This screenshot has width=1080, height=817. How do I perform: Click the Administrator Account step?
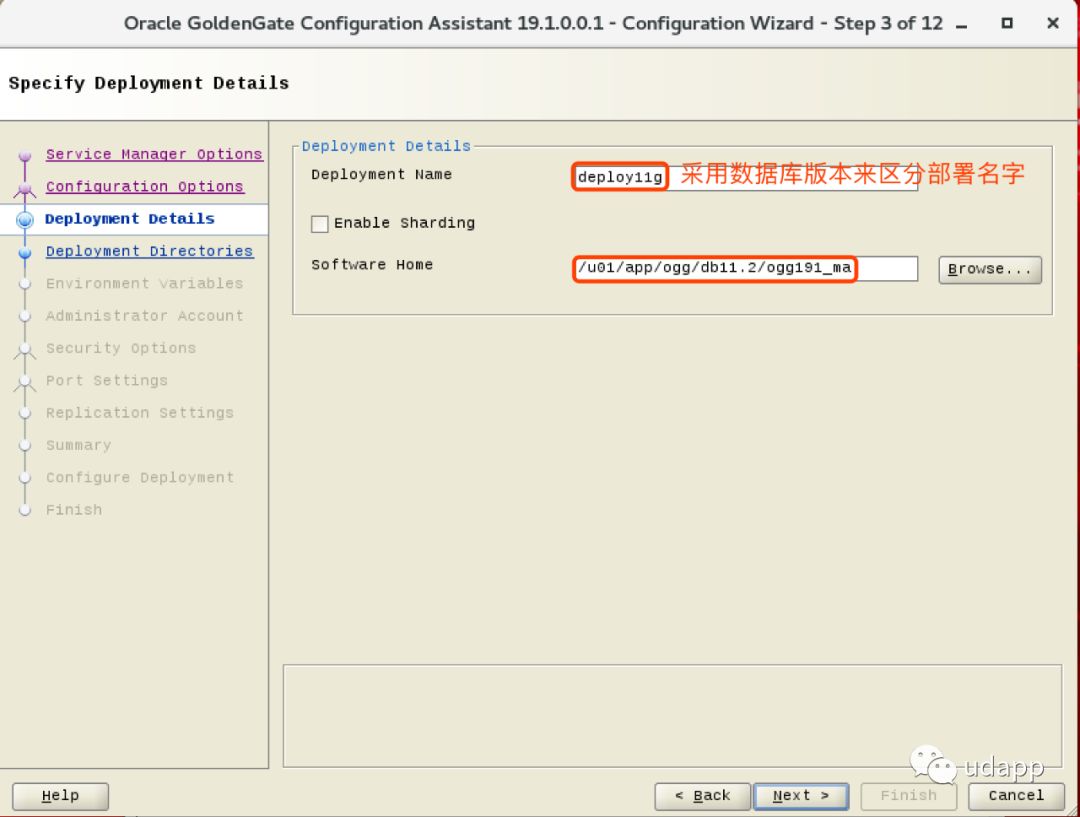(x=145, y=316)
